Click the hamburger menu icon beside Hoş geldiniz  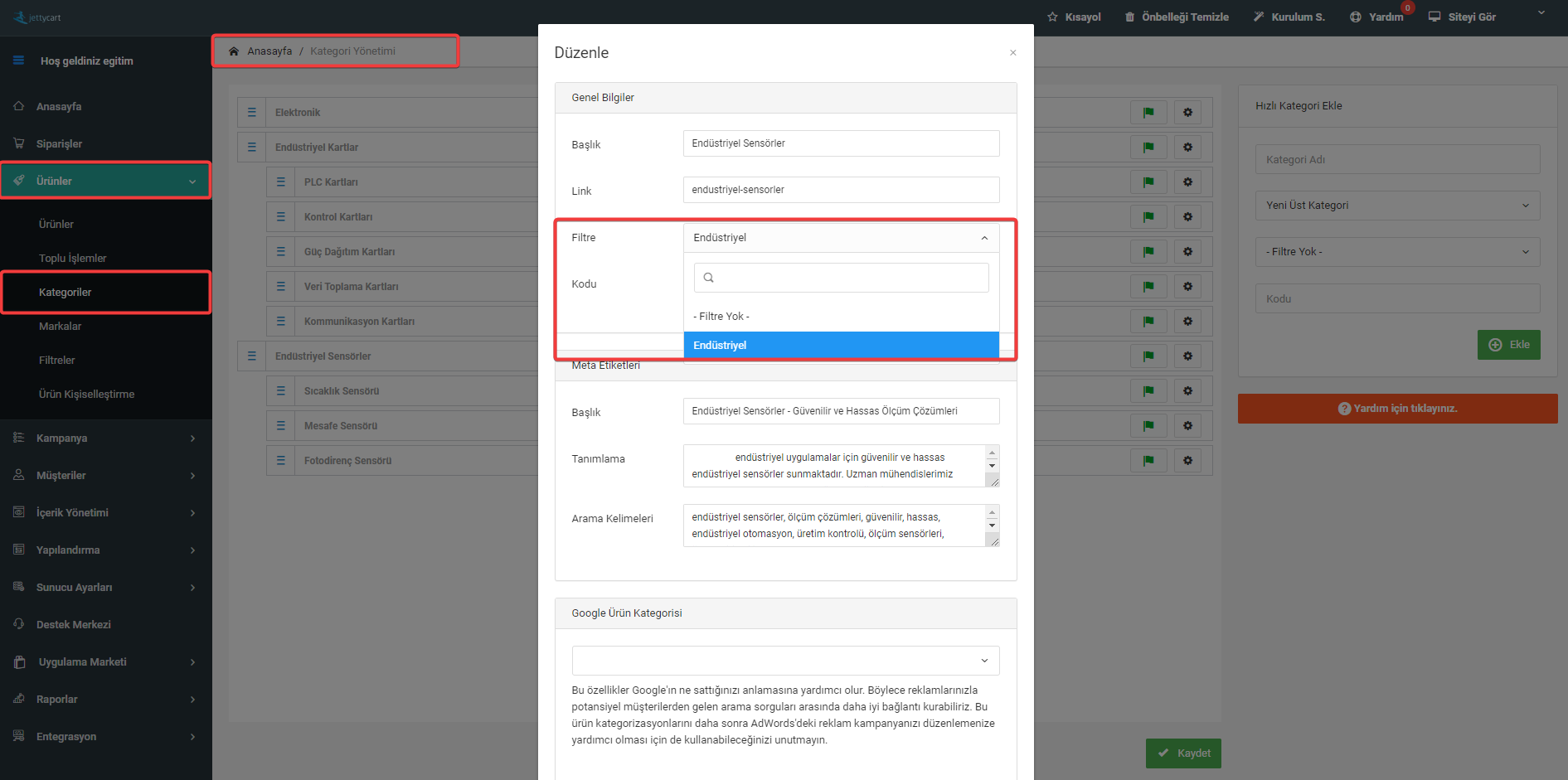coord(18,61)
